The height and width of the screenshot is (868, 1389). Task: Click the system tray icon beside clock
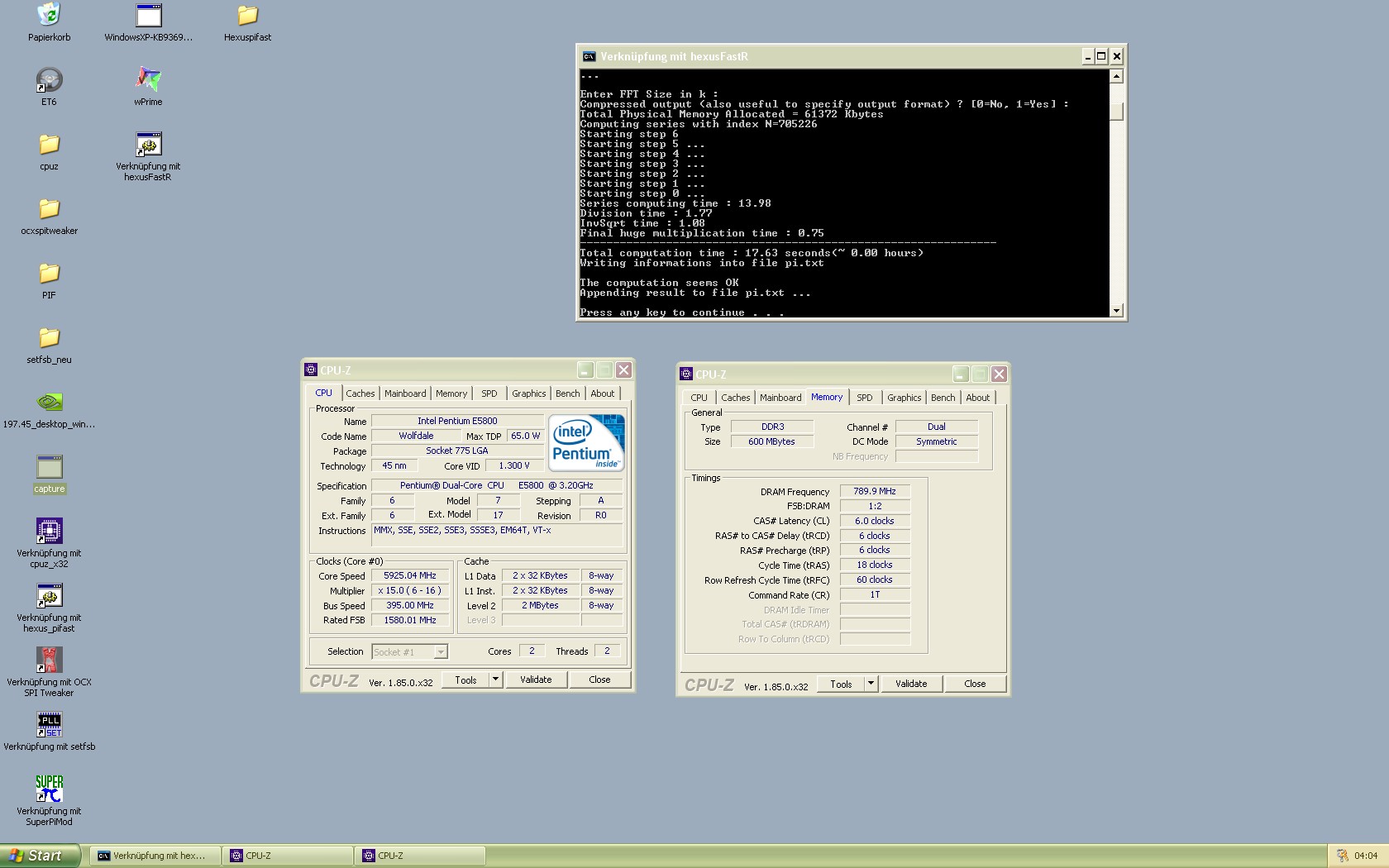[x=1342, y=856]
